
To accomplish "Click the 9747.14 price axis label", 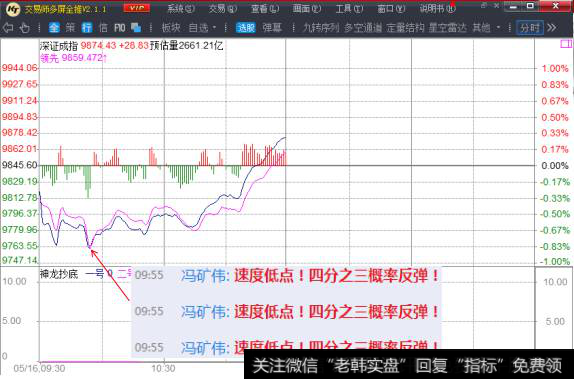I will [19, 260].
